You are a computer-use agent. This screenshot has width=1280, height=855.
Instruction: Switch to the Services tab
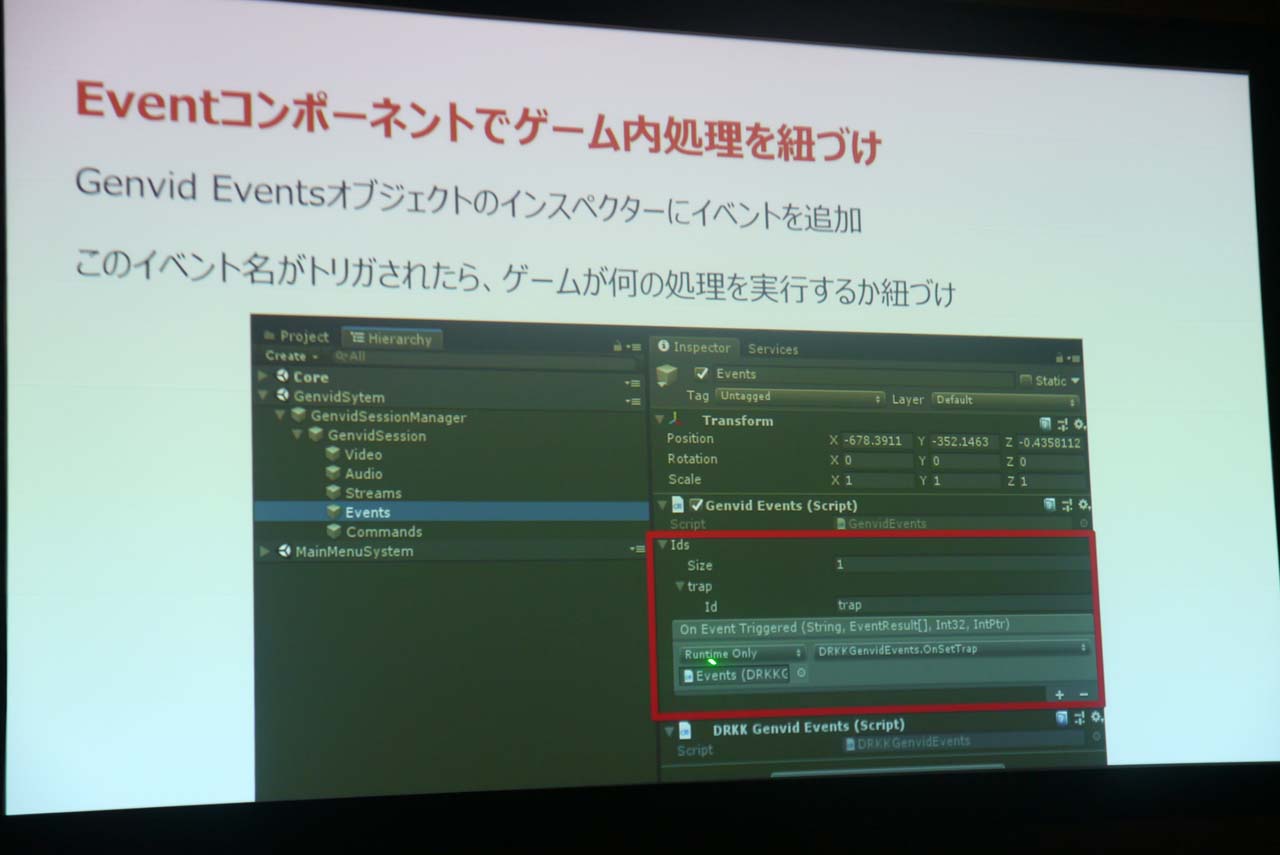point(773,349)
